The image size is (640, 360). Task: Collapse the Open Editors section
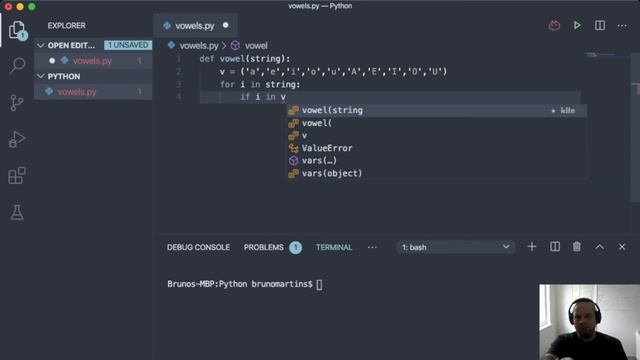click(40, 45)
